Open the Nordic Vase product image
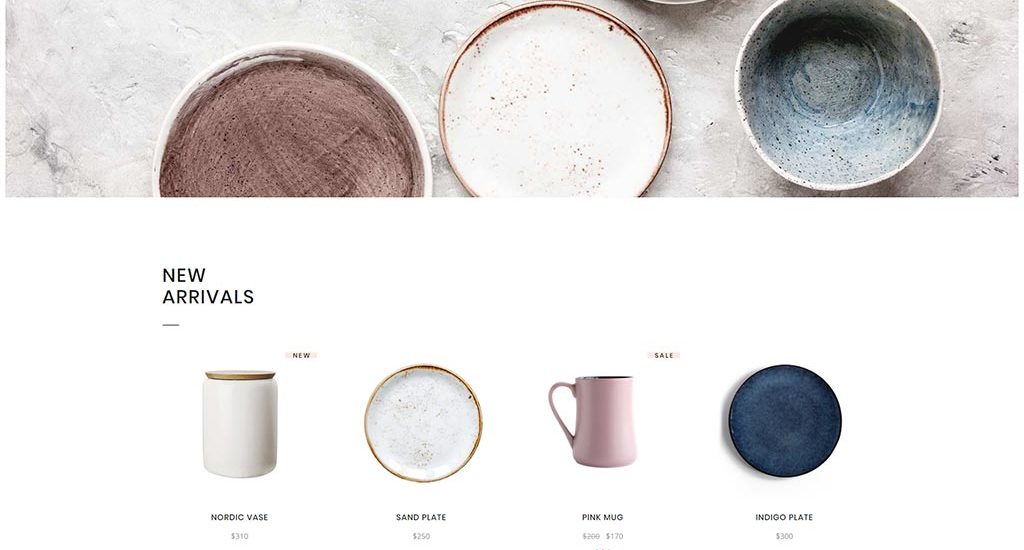The height and width of the screenshot is (550, 1024). pyautogui.click(x=240, y=423)
